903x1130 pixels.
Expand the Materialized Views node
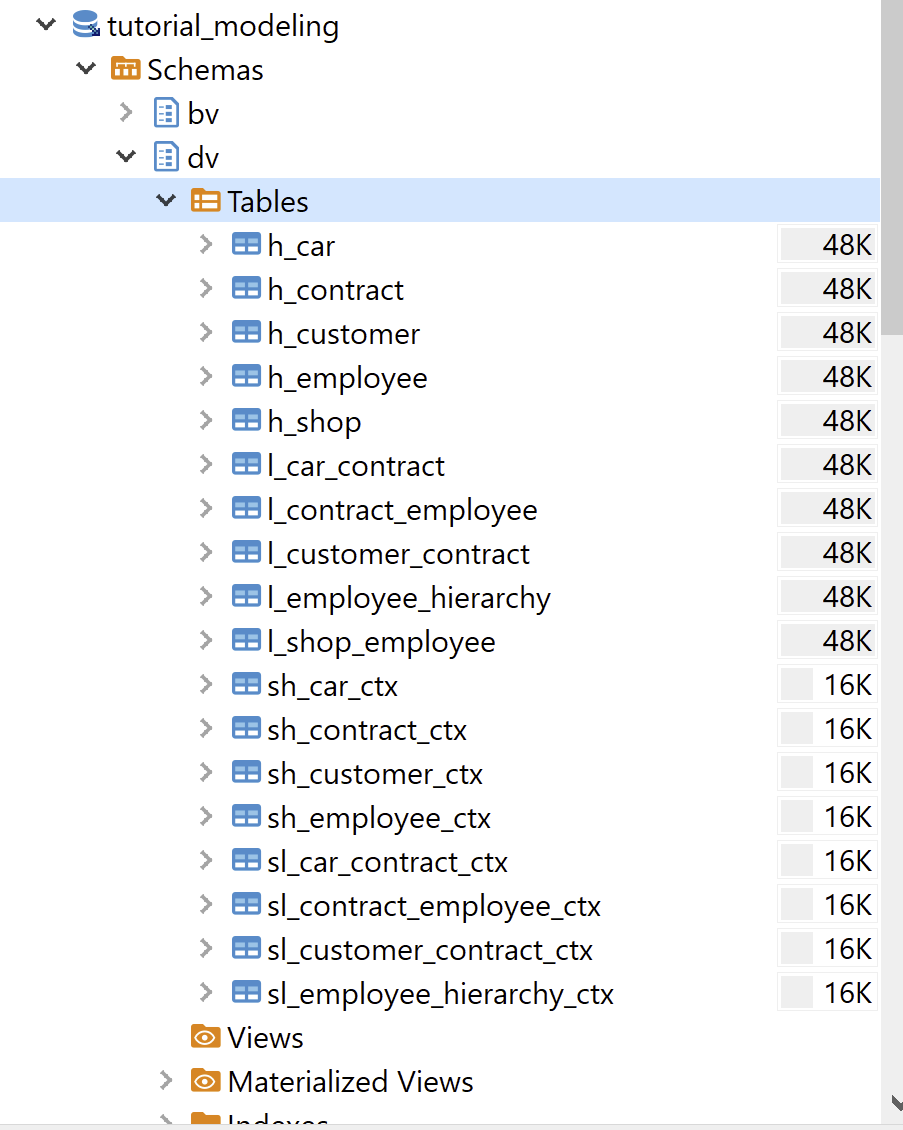[166, 1081]
